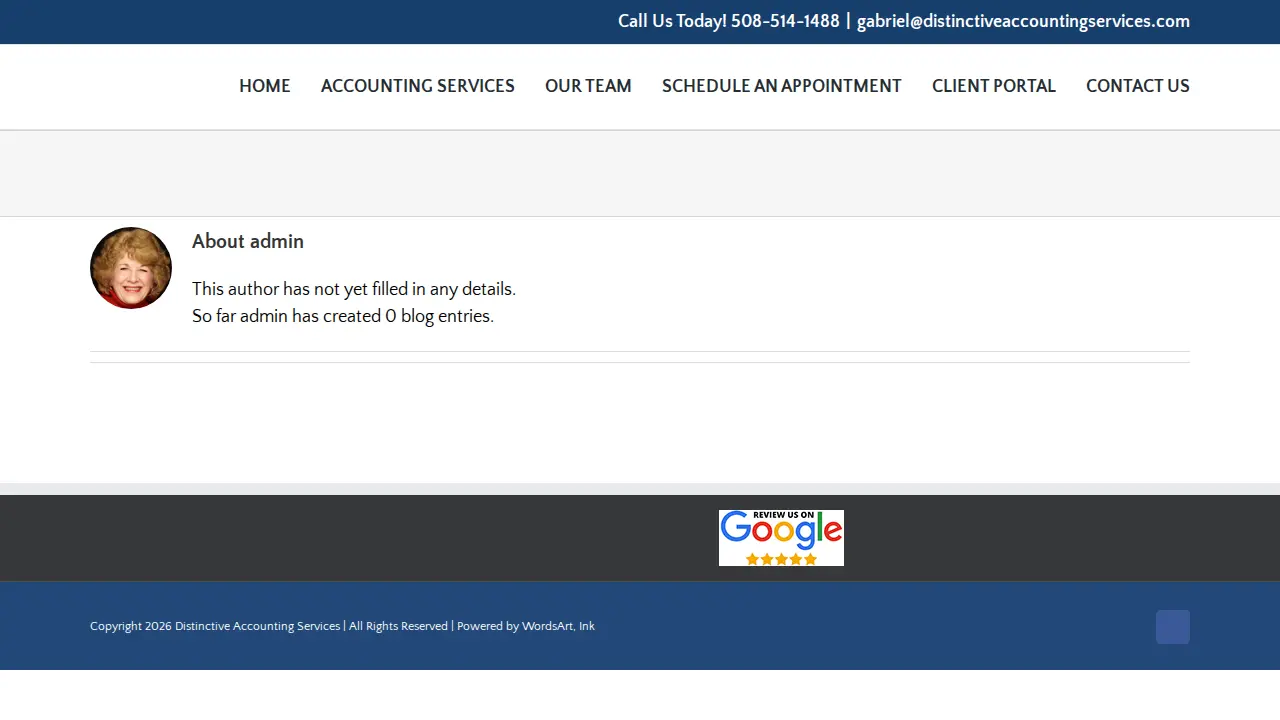The image size is (1280, 720).
Task: Navigate to Our Team
Action: tap(588, 86)
